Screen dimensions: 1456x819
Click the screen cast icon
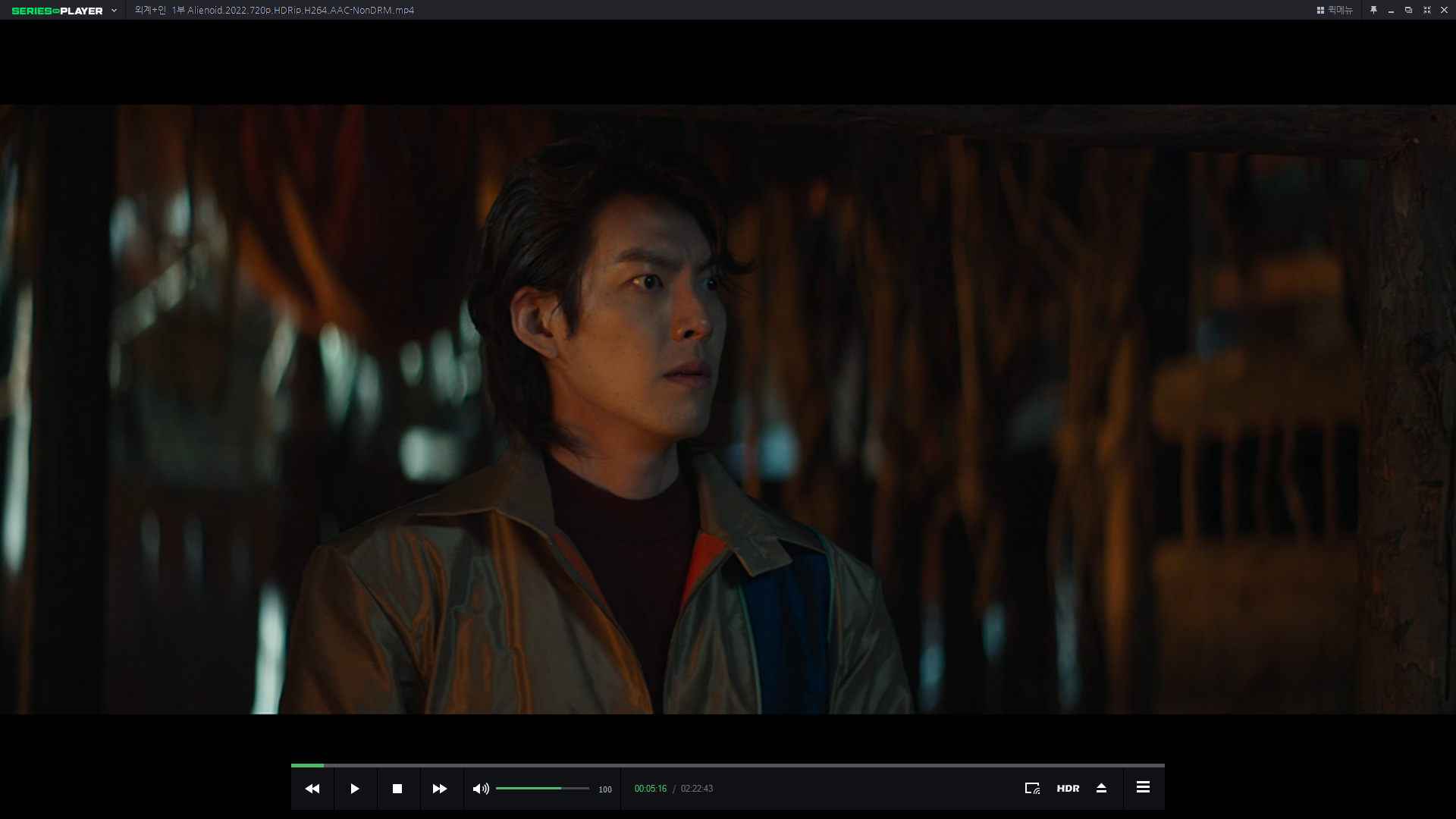(1032, 789)
